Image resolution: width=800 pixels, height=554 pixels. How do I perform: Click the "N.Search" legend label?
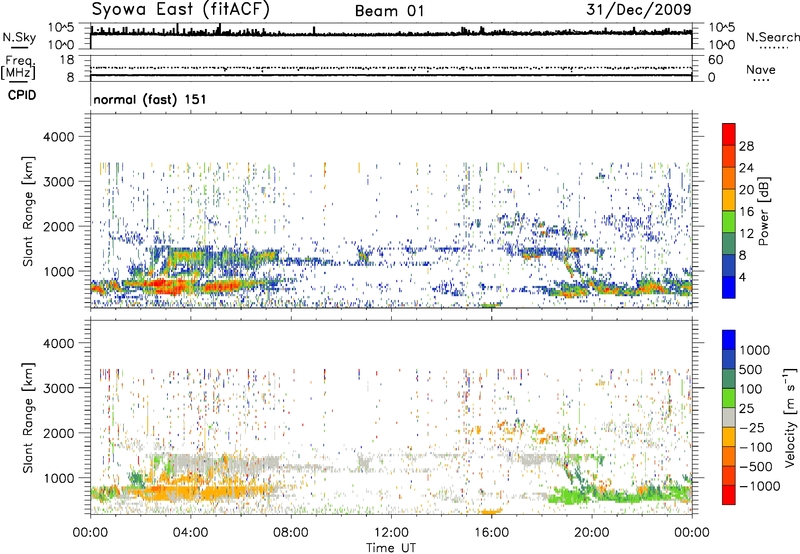click(772, 37)
